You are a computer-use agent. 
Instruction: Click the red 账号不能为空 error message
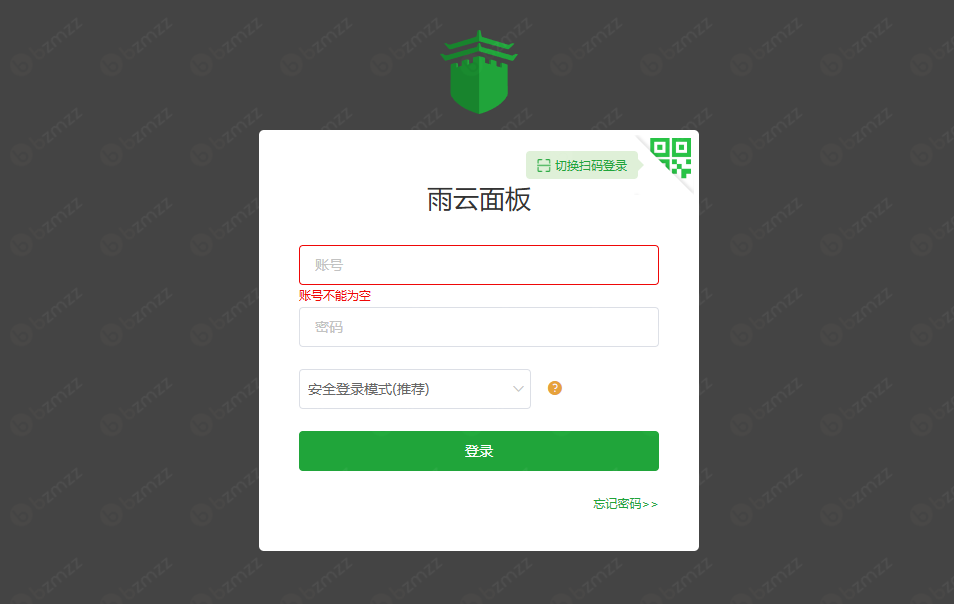pos(335,296)
